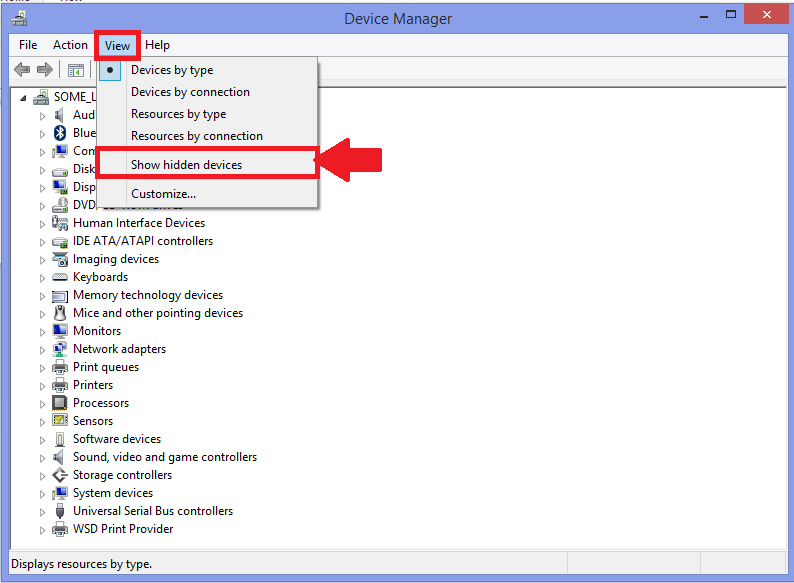Click the Network adapters icon
794x583 pixels.
(x=60, y=349)
